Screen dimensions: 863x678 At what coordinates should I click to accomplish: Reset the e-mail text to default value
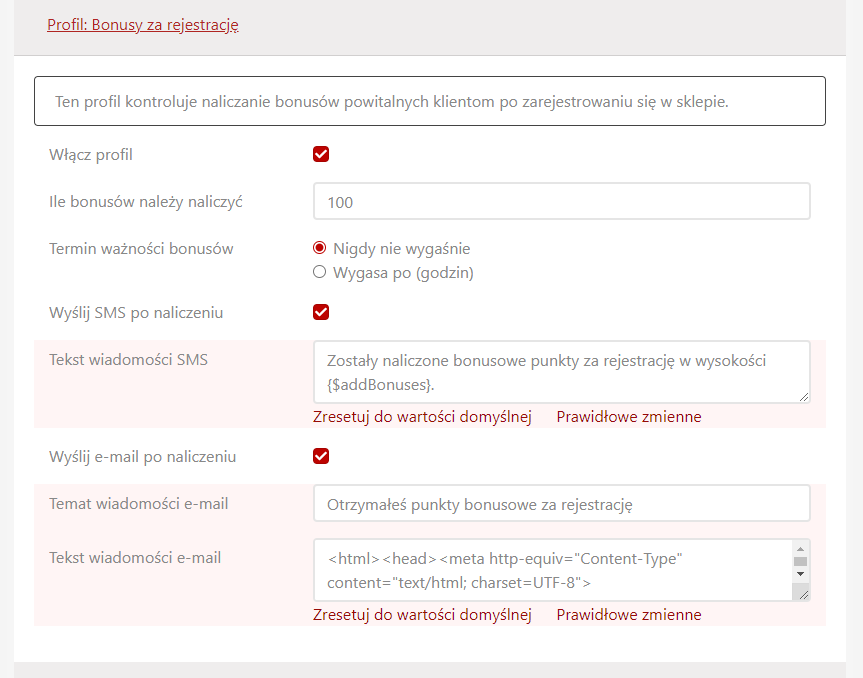[x=422, y=615]
